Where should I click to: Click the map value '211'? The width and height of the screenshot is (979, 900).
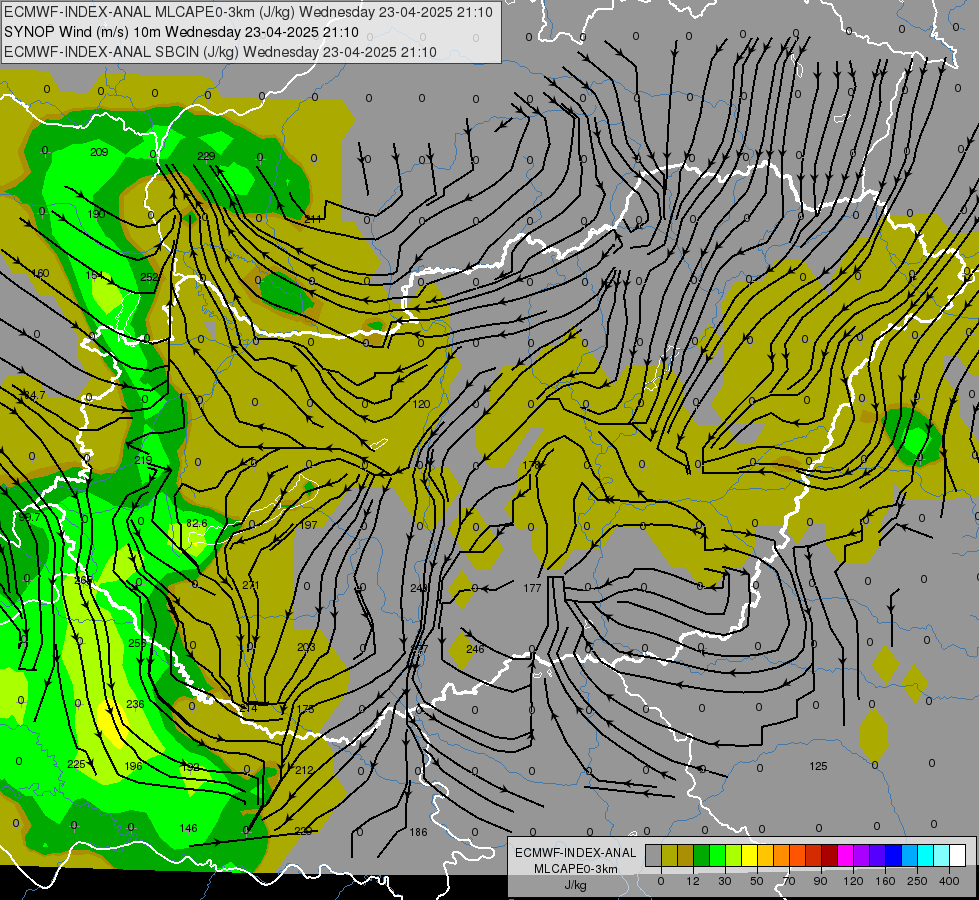coord(313,219)
